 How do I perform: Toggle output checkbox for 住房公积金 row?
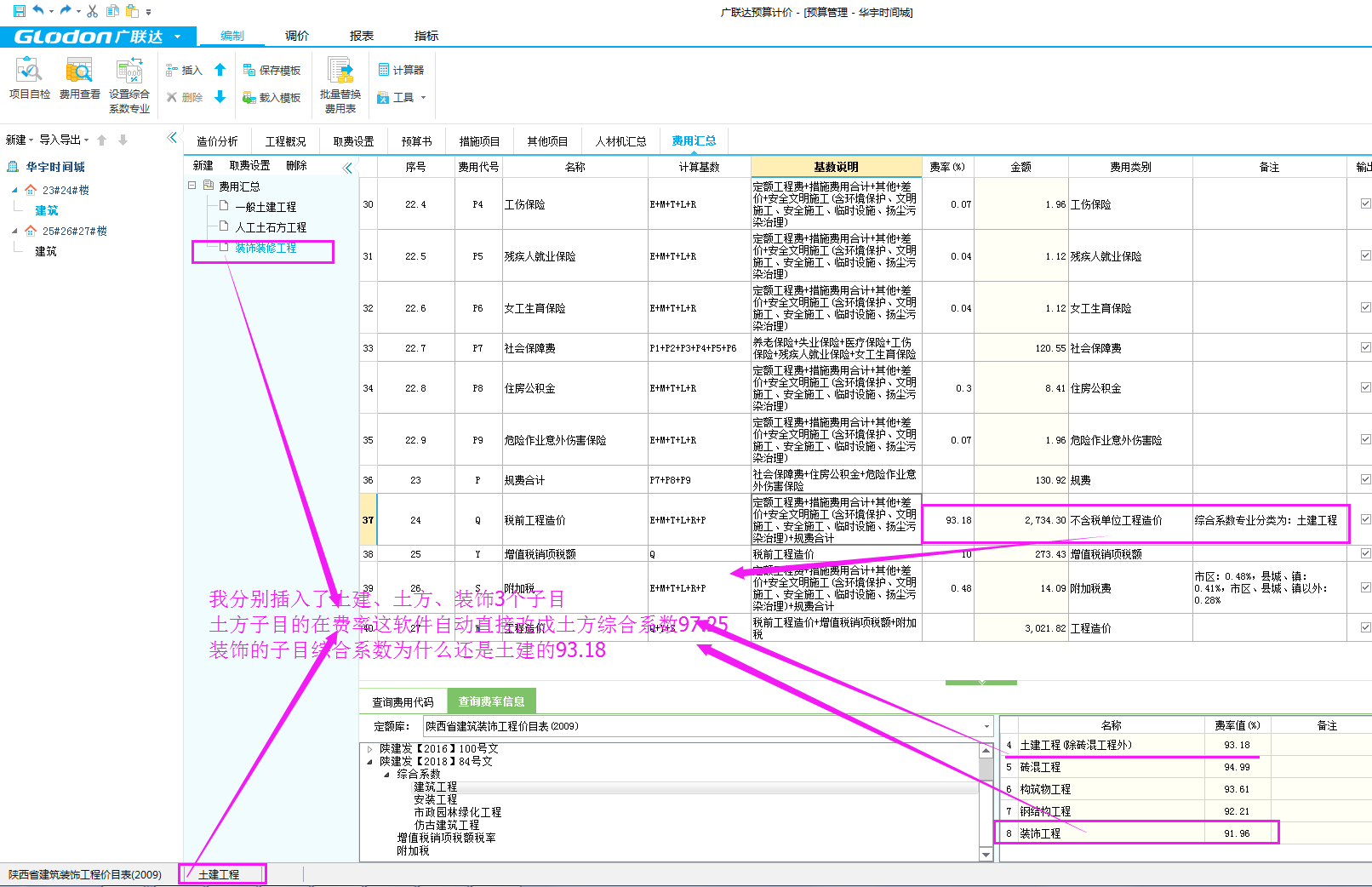1365,387
